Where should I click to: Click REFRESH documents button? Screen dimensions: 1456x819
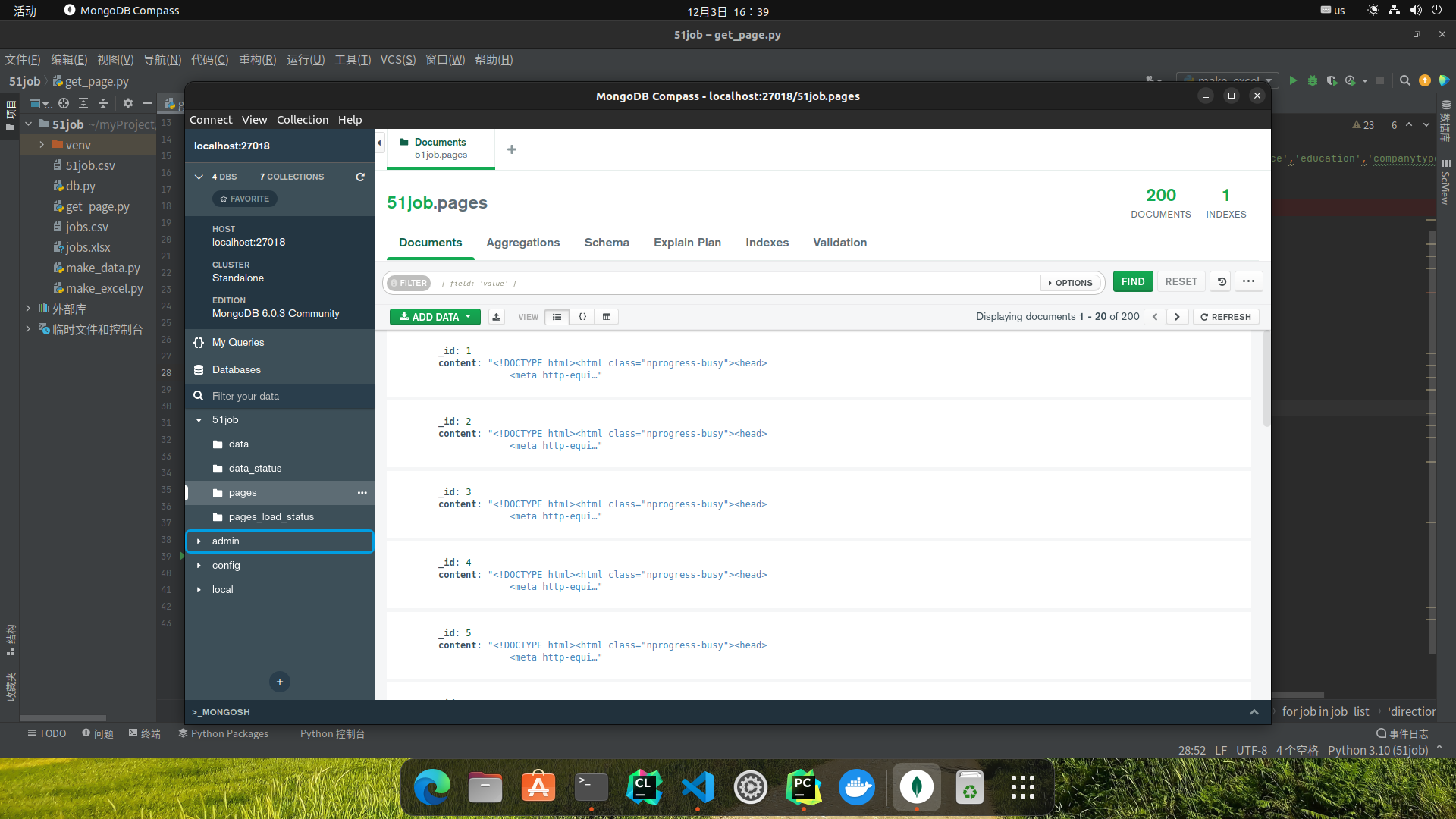click(x=1226, y=317)
